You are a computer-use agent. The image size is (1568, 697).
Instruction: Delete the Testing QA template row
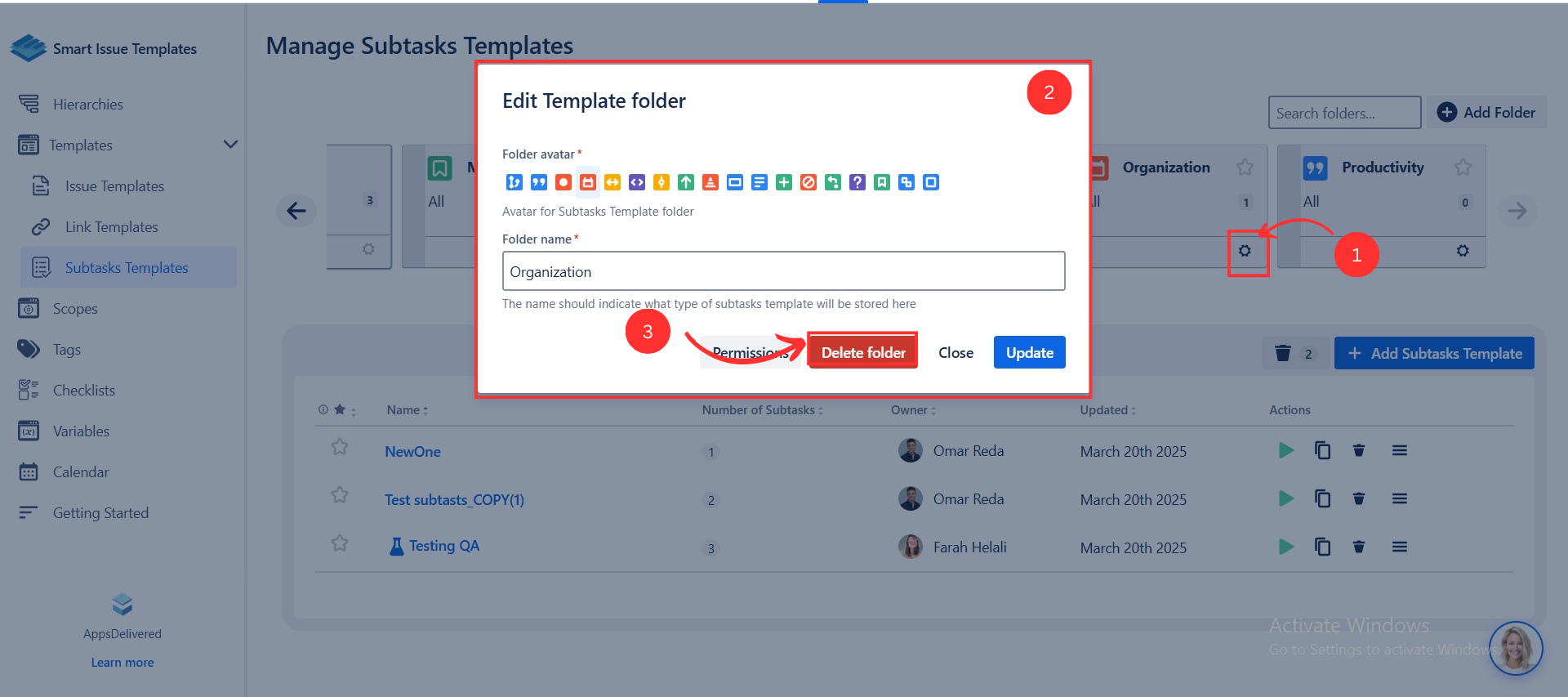[1358, 547]
